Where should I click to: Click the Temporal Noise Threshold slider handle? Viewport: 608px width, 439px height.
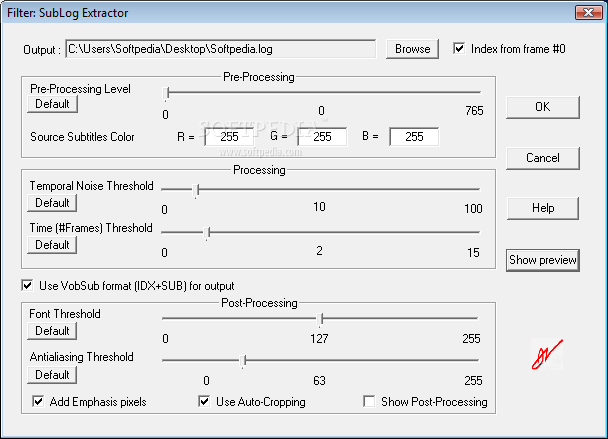[x=196, y=190]
